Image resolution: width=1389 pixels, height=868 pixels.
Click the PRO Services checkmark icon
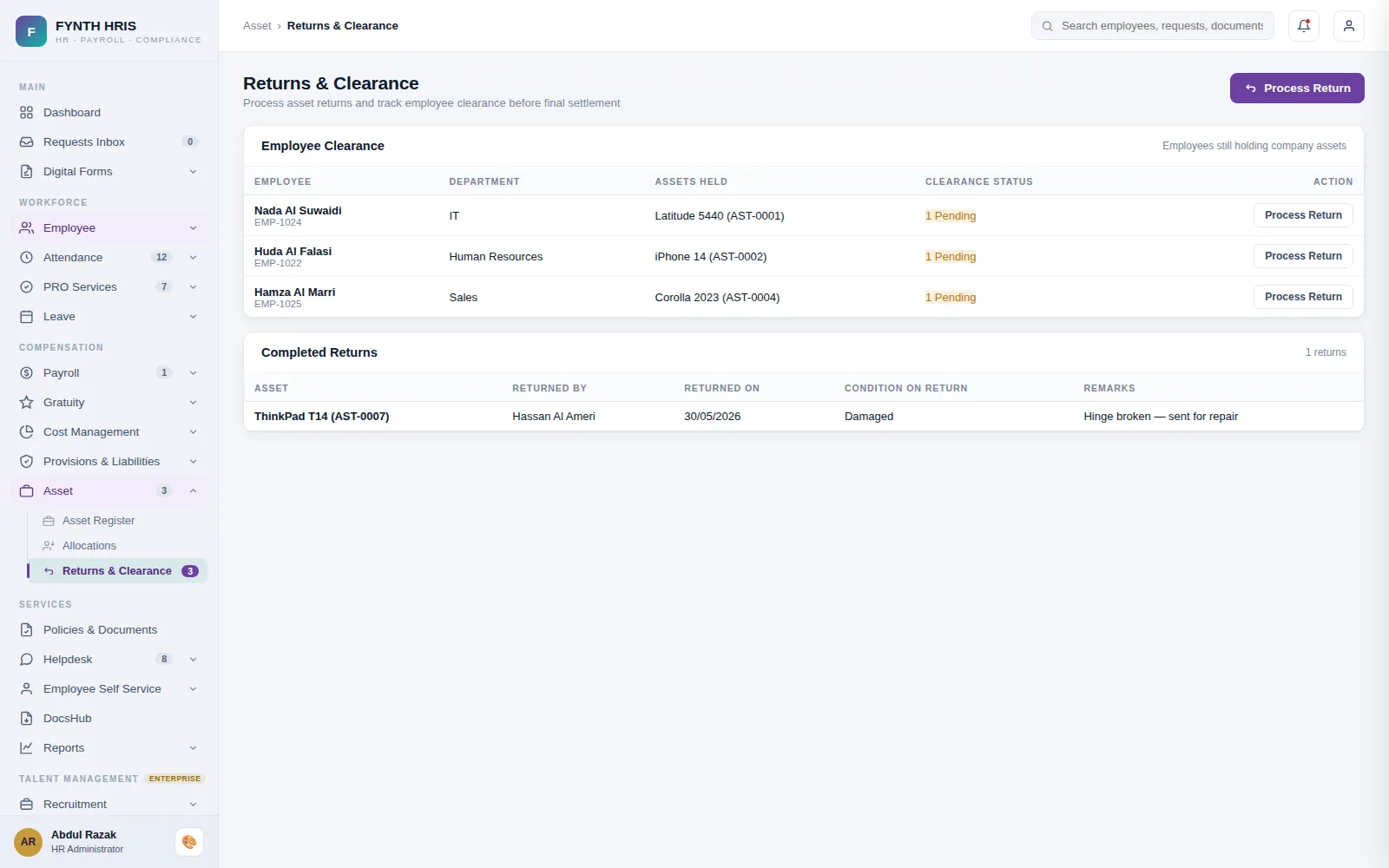(27, 287)
